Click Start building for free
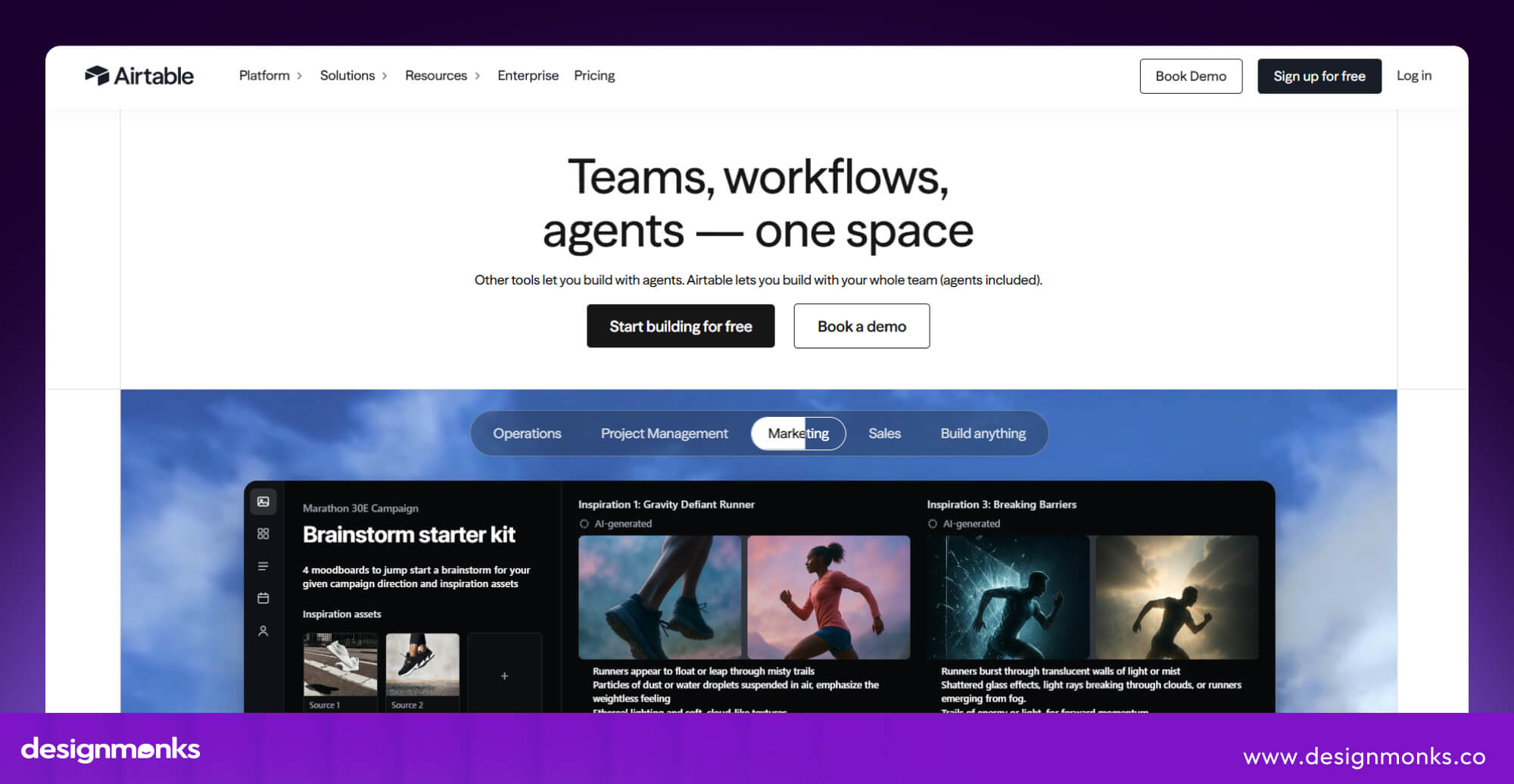The image size is (1514, 784). coord(681,326)
